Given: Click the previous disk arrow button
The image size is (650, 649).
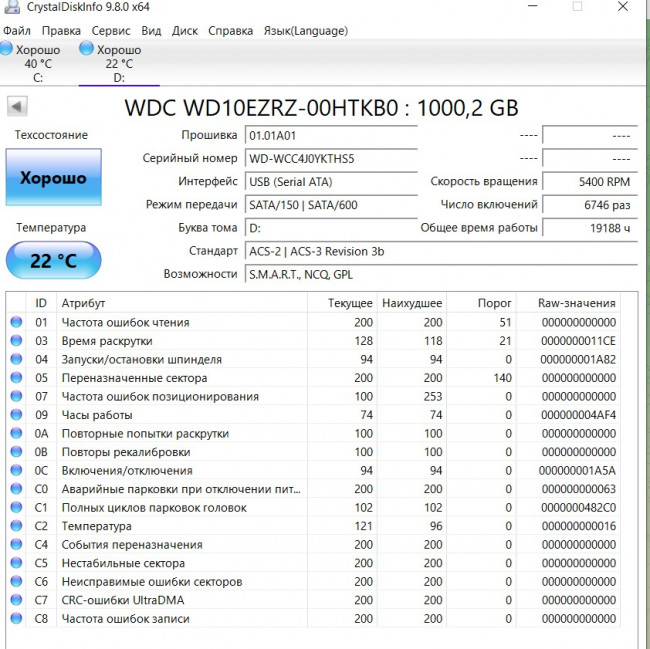Looking at the screenshot, I should (x=17, y=107).
